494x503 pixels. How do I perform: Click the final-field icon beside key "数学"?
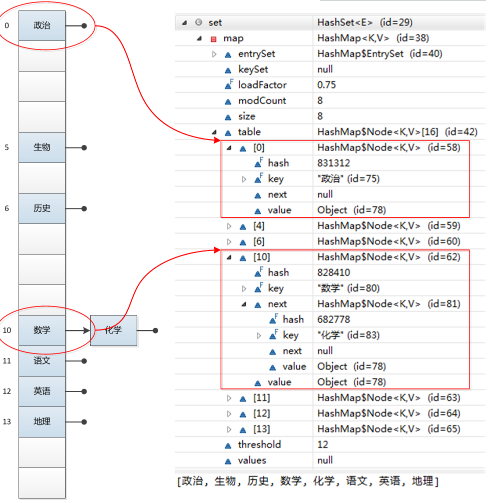pyautogui.click(x=259, y=288)
